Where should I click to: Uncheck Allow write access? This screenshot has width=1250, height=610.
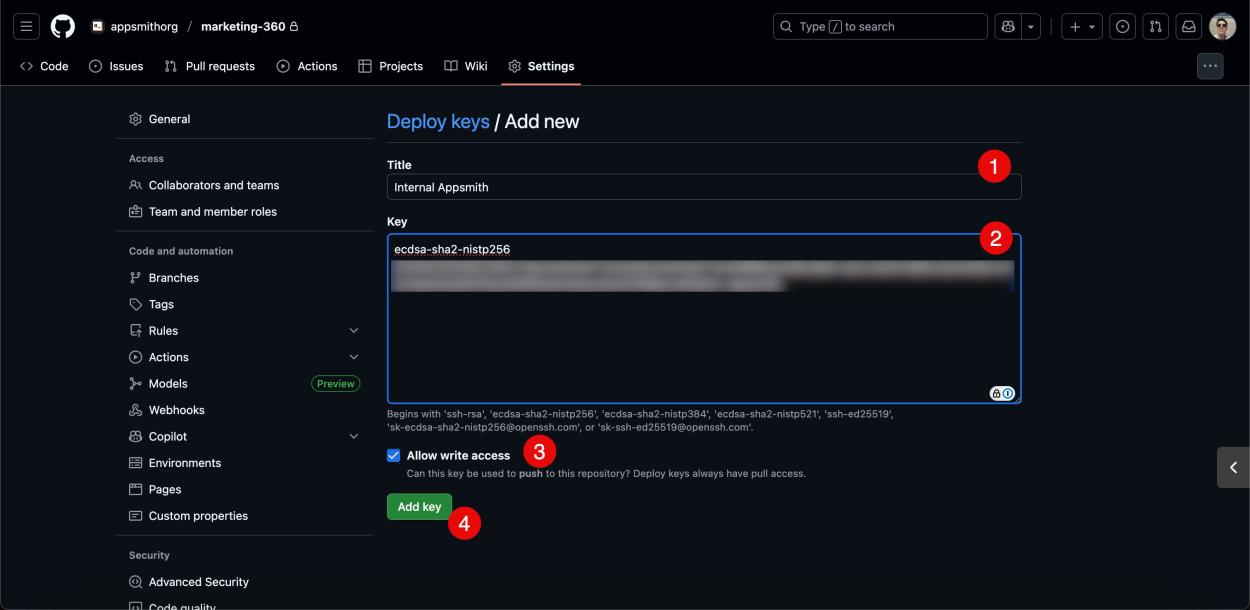[392, 455]
